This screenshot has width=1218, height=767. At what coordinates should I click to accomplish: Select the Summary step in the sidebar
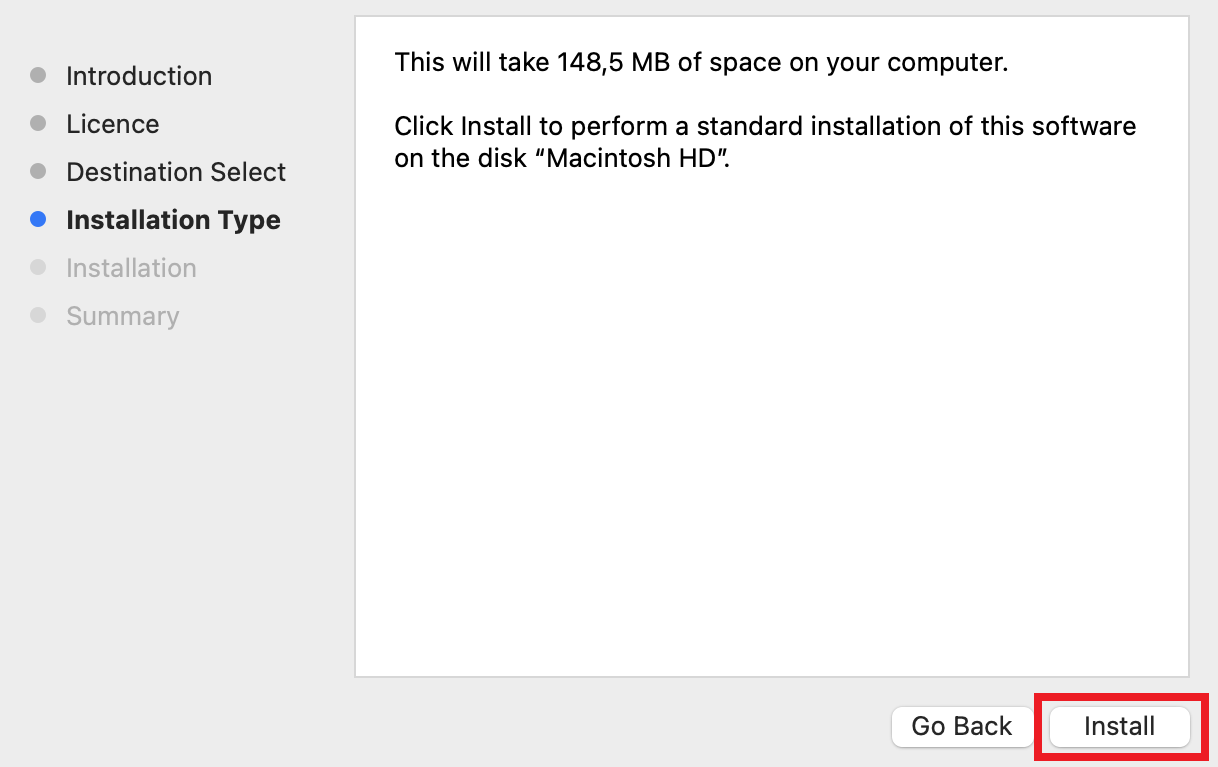[122, 315]
